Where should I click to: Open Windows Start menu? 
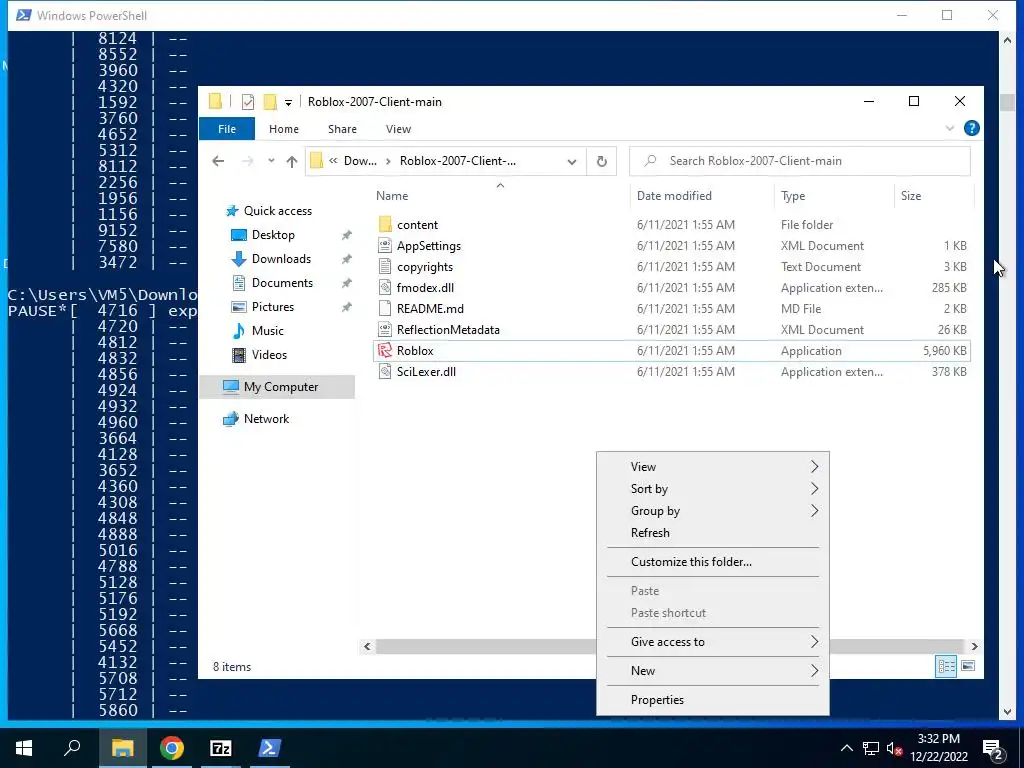(24, 748)
